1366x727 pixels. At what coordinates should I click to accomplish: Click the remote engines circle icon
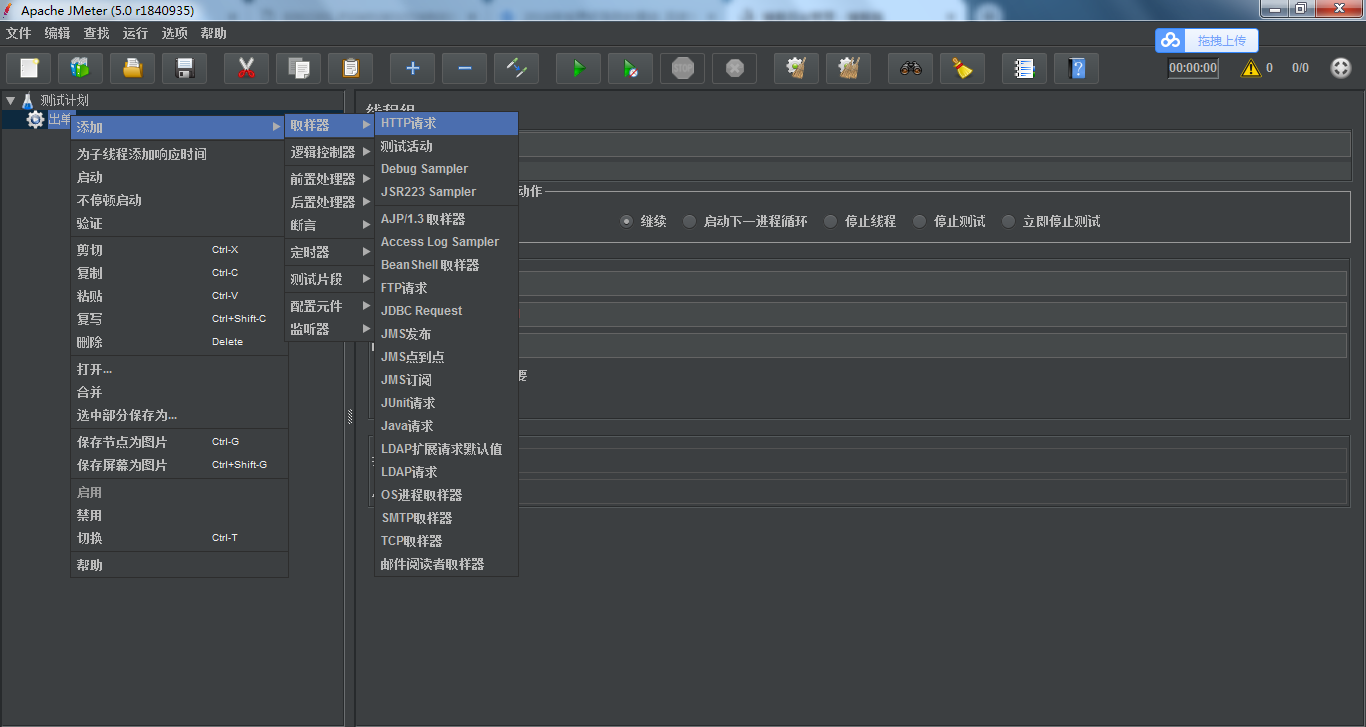(x=1341, y=68)
